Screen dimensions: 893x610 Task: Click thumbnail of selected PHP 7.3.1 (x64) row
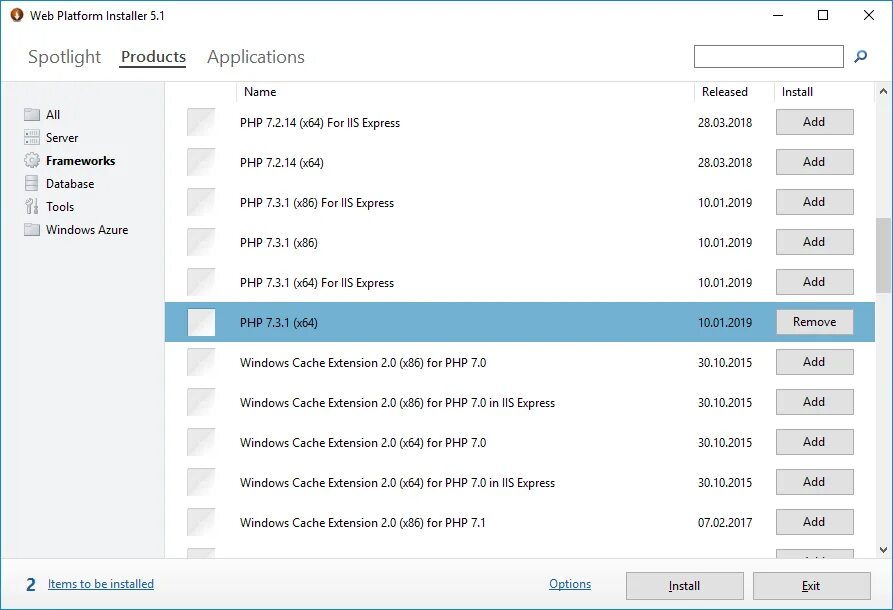point(201,322)
